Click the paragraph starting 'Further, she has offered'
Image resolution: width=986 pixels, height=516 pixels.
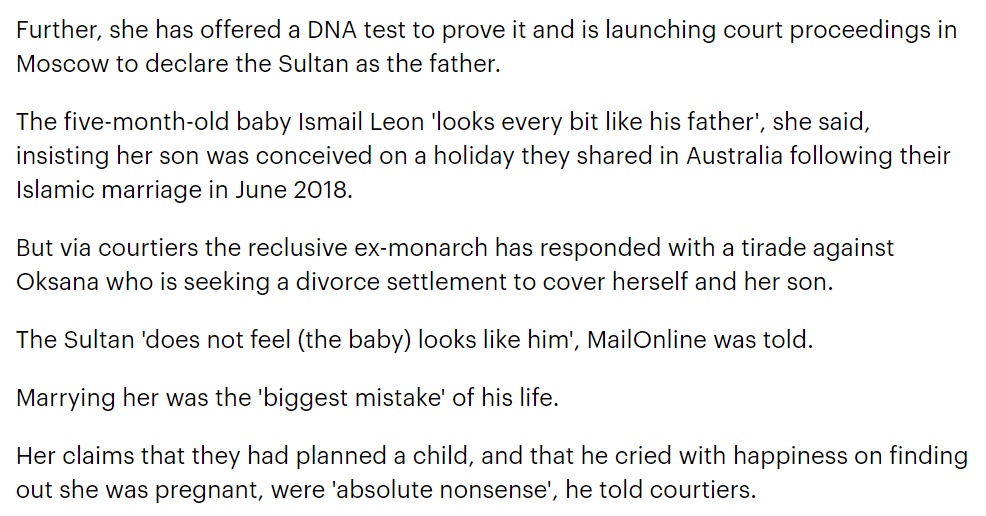pos(486,47)
